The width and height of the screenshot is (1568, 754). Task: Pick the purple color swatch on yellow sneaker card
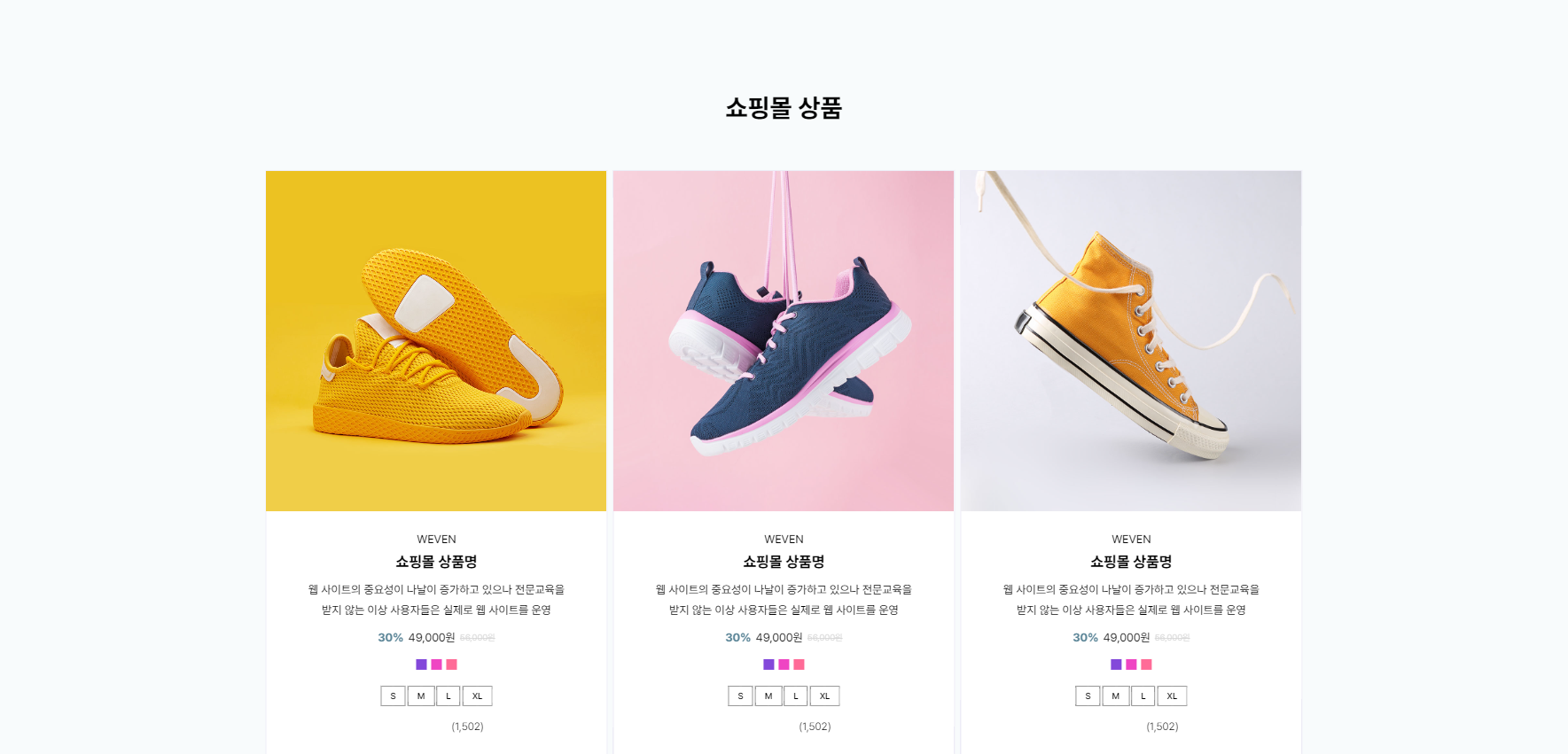point(421,665)
